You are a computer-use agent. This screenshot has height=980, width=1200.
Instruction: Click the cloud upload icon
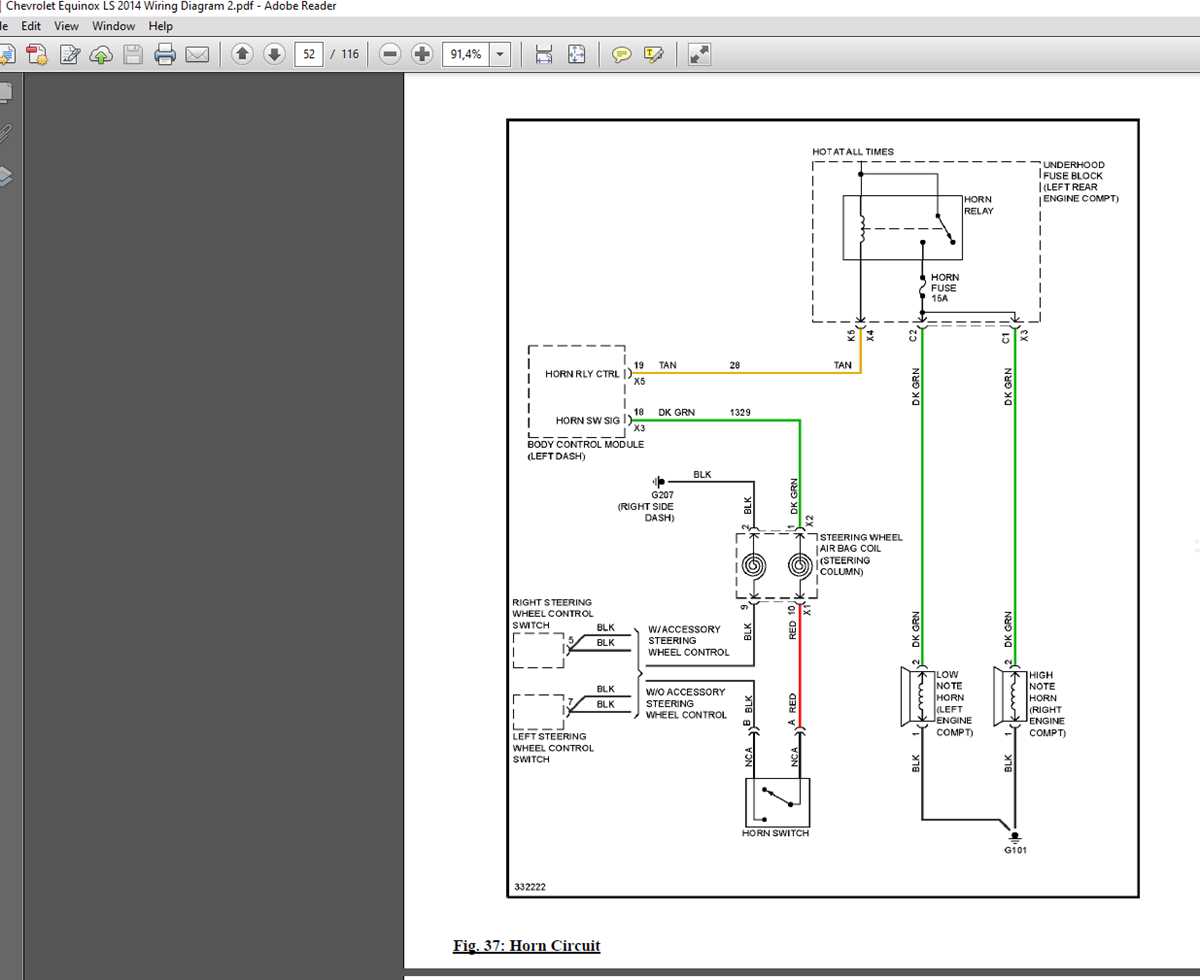(101, 54)
